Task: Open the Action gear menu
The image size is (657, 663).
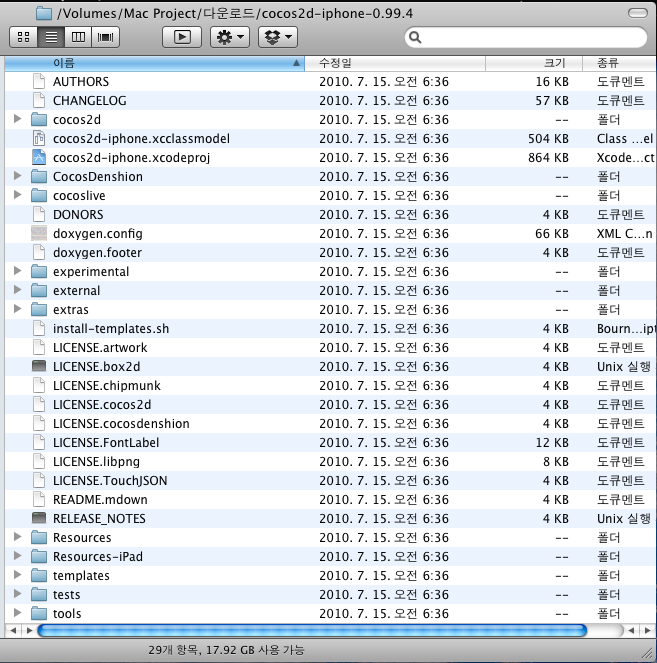Action: point(230,37)
